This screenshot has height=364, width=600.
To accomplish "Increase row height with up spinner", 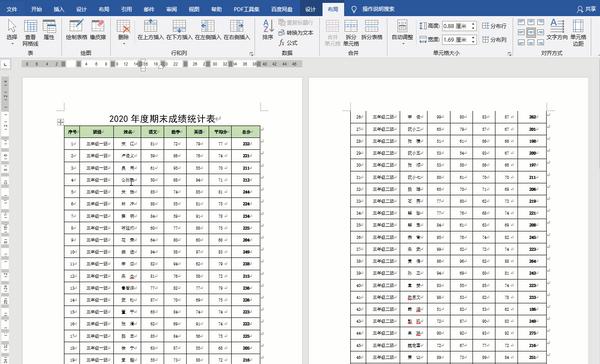I will [x=473, y=24].
